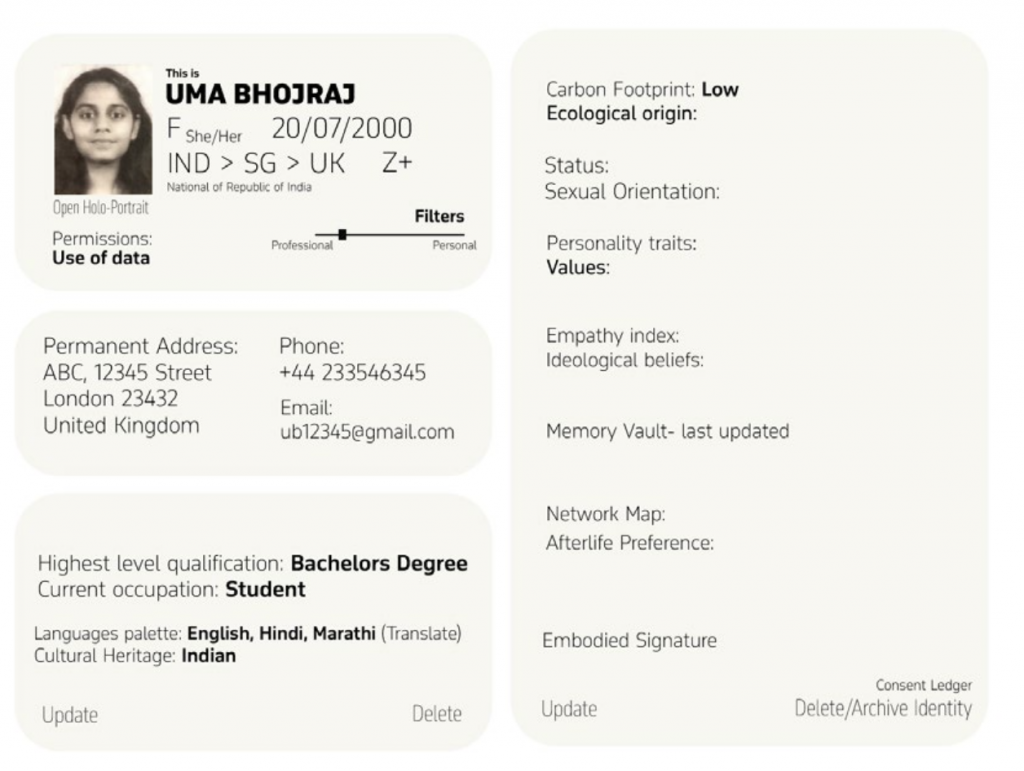Click the Professional–Personal filter slider handle
The image size is (1024, 771).
[x=342, y=234]
